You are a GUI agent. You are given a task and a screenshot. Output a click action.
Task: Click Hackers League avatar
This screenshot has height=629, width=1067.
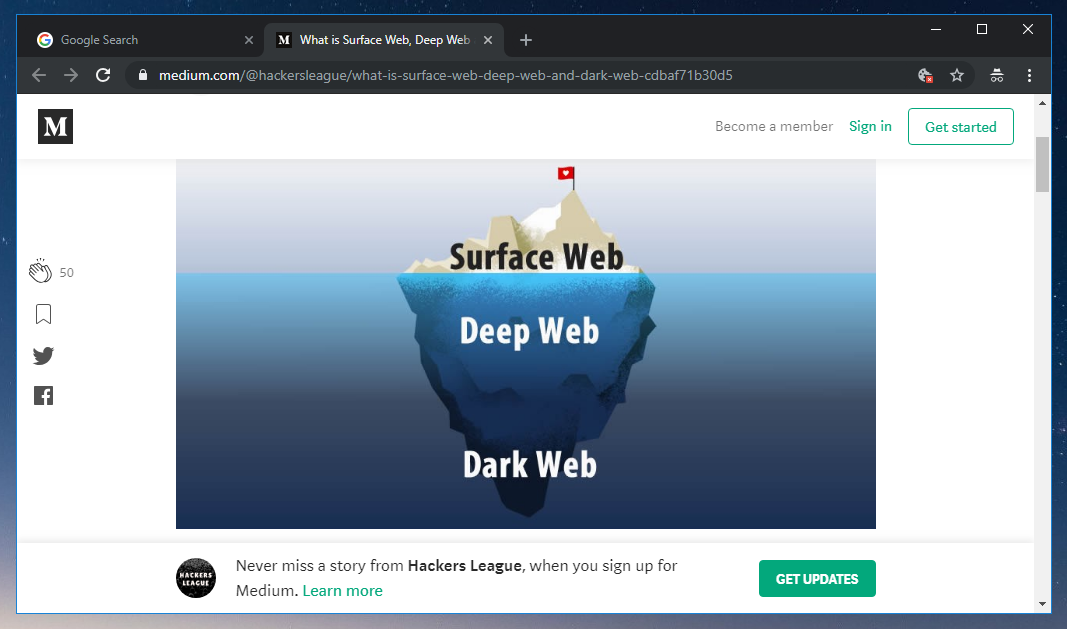[x=196, y=578]
